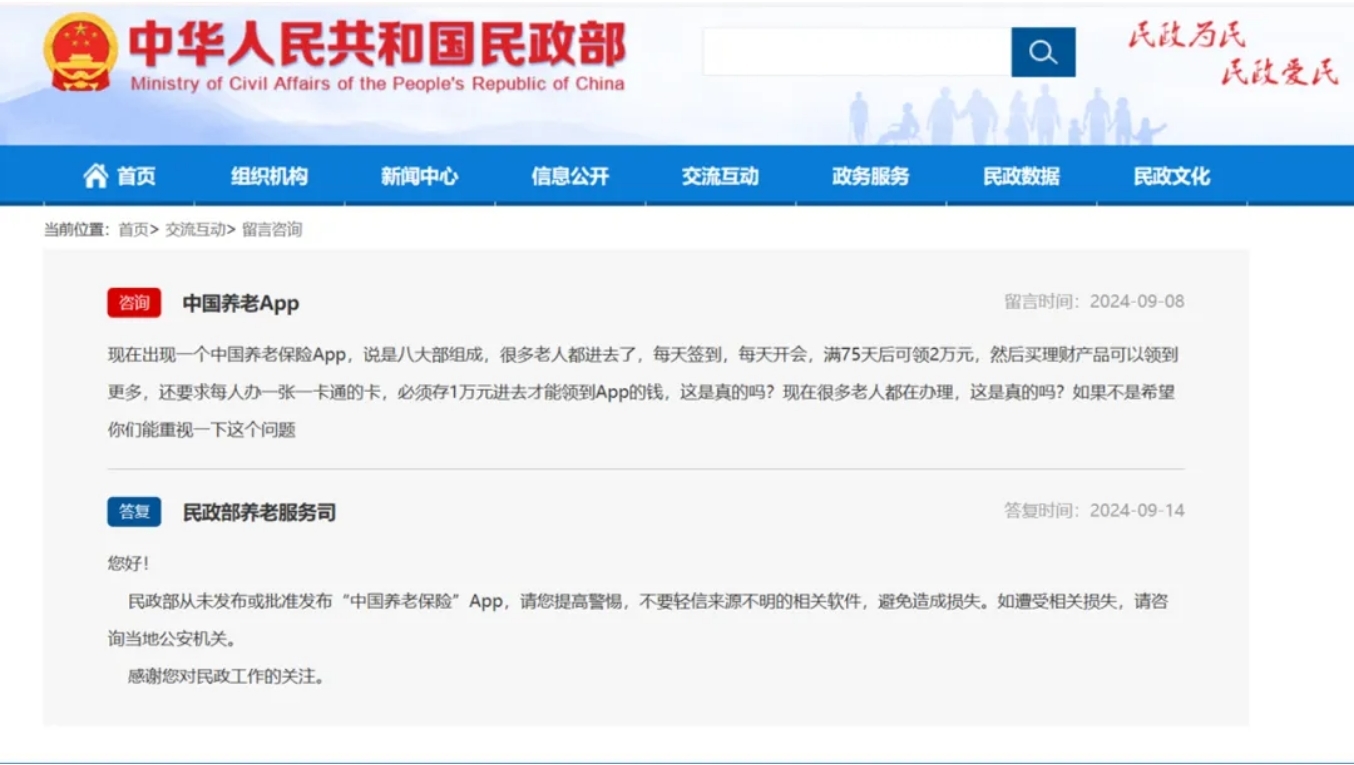Open the 组织机构 navigation menu
The height and width of the screenshot is (765, 1354).
pos(269,174)
